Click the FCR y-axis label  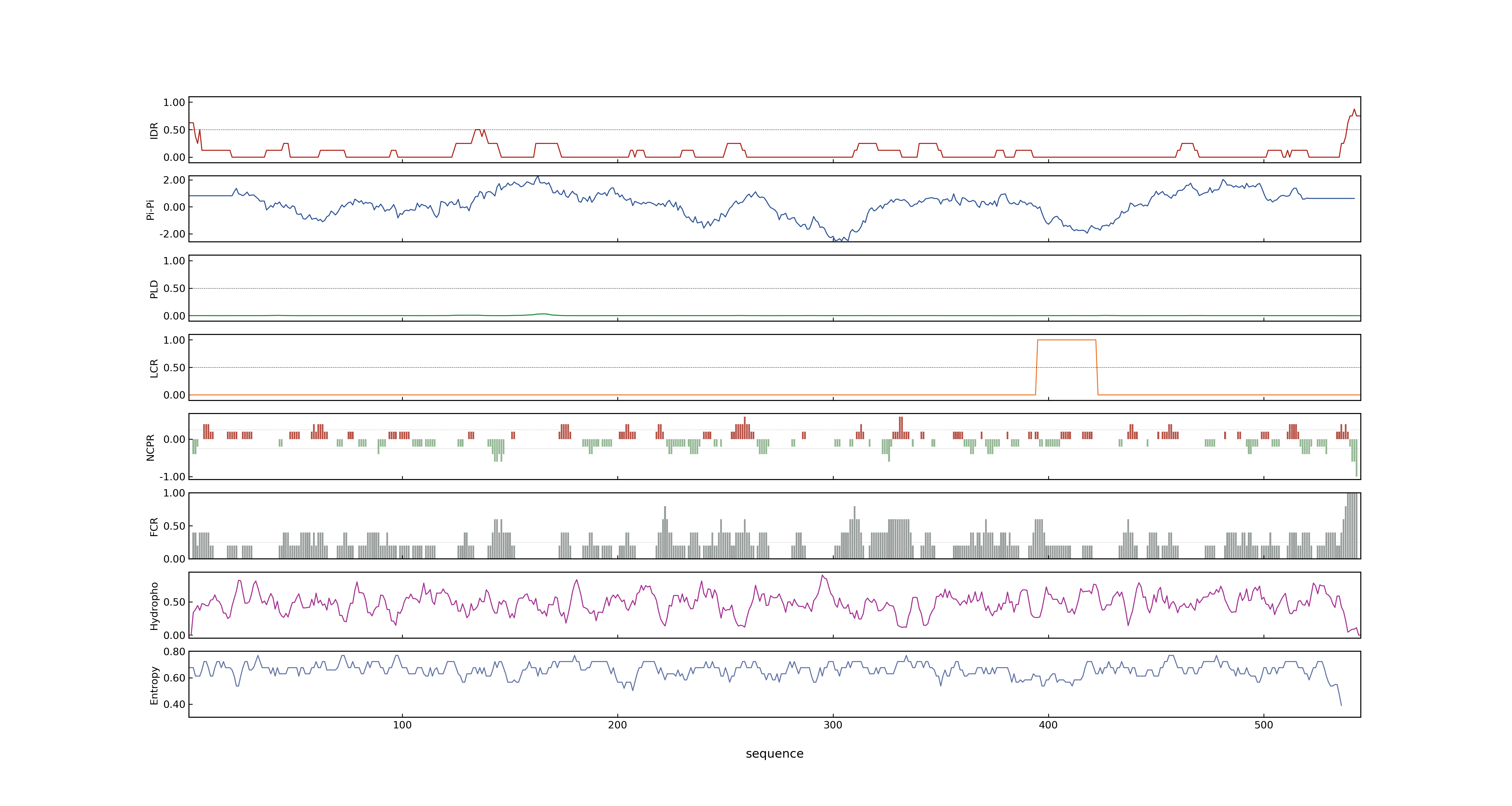(154, 527)
